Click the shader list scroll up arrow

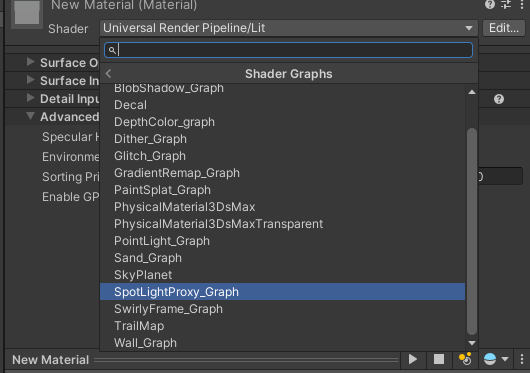pos(472,92)
